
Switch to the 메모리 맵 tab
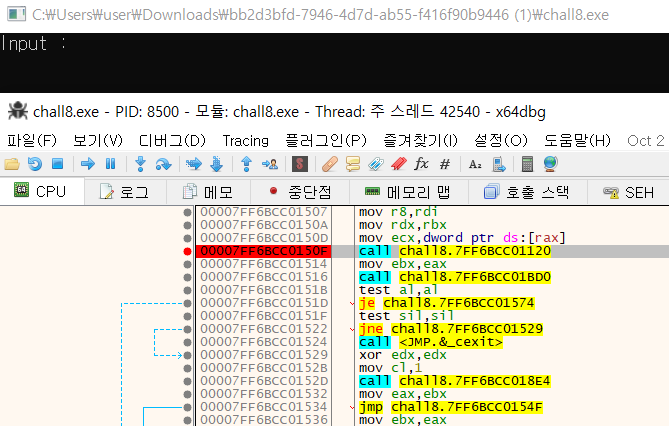coord(408,192)
